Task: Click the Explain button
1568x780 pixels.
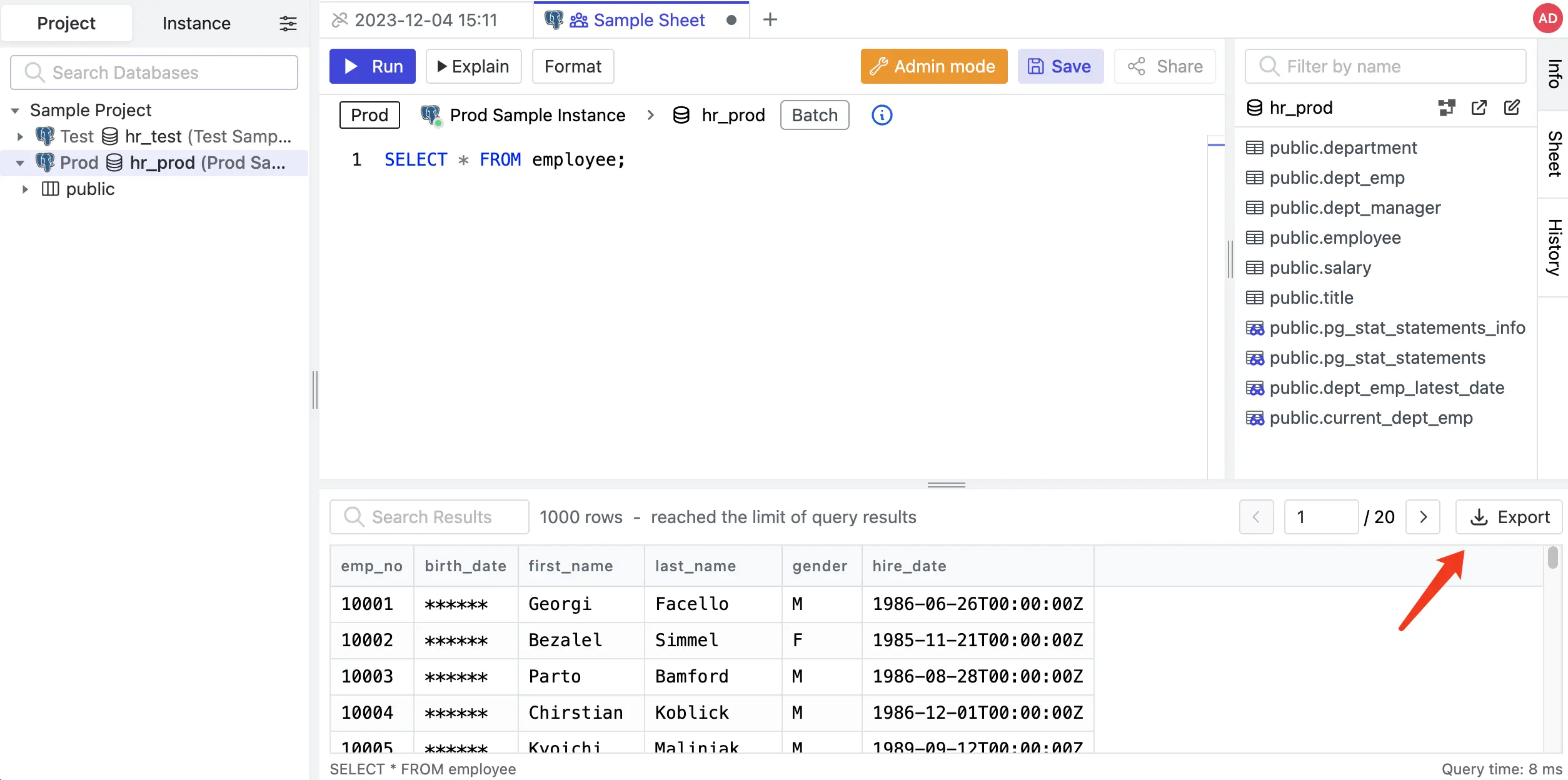Action: (473, 66)
